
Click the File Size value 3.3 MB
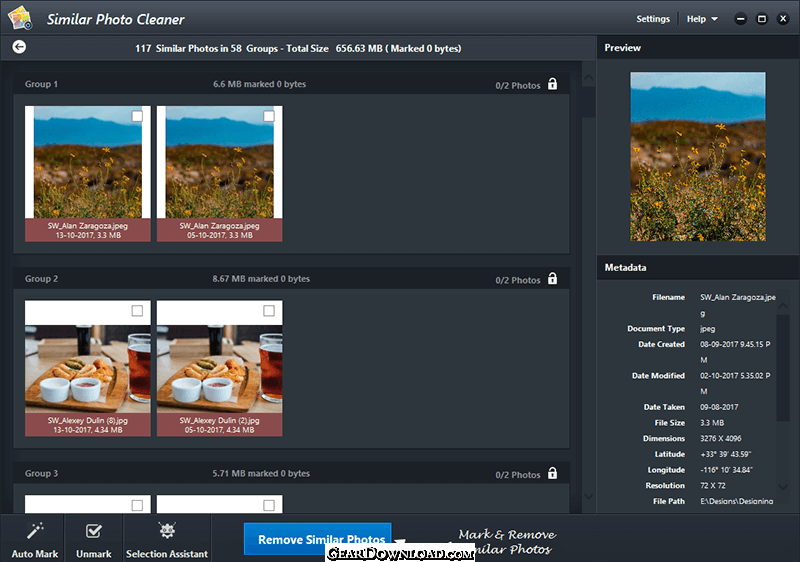pos(712,423)
